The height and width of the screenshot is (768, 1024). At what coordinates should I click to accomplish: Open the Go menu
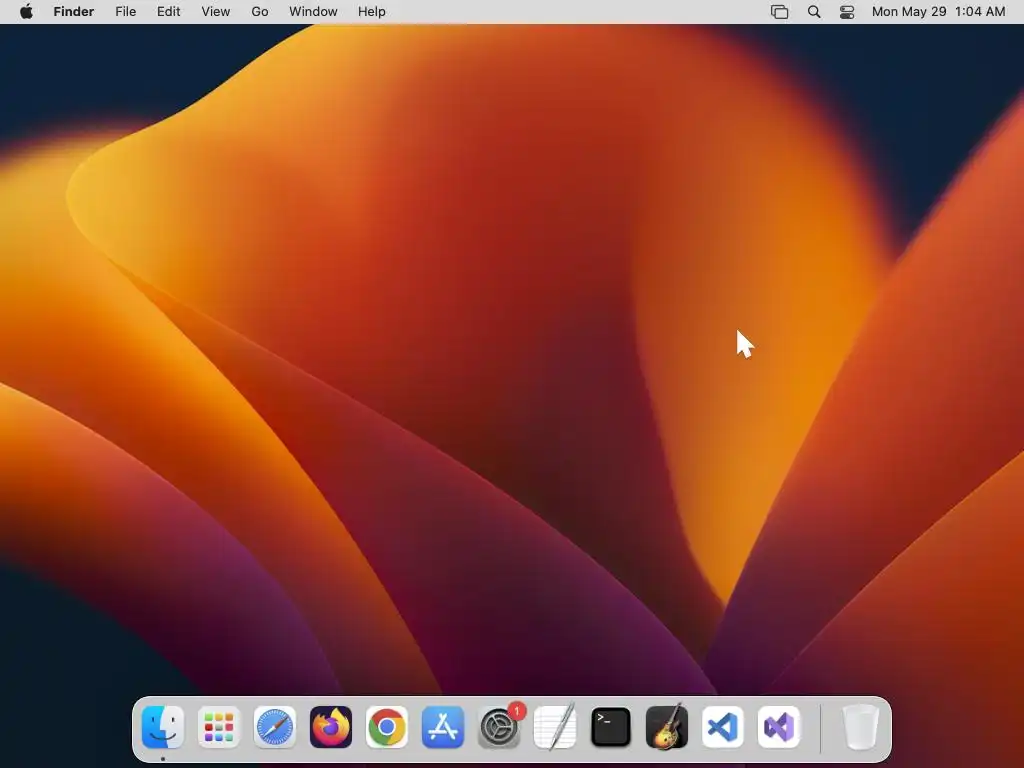coord(260,12)
